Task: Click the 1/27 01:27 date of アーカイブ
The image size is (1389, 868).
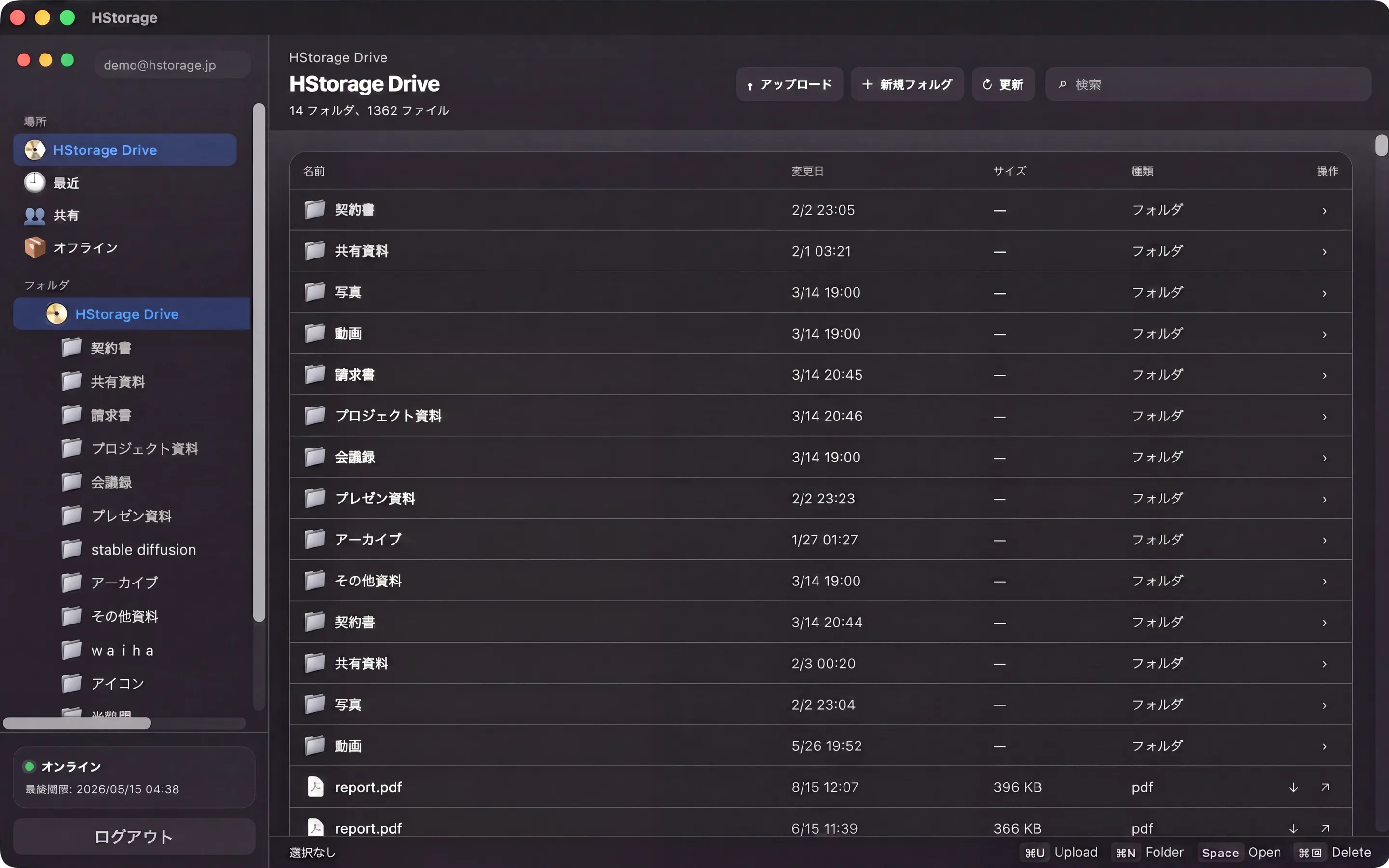Action: 824,540
